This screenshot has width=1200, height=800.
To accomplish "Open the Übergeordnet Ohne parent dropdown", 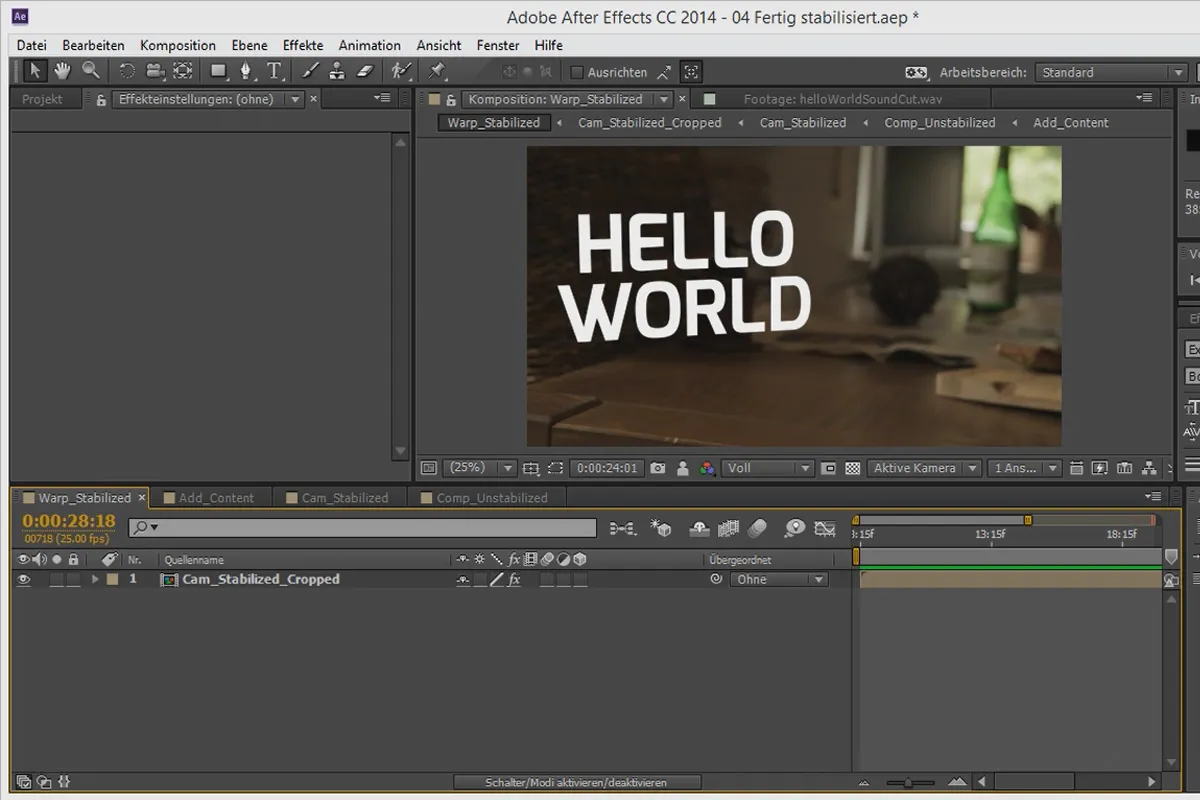I will click(779, 579).
